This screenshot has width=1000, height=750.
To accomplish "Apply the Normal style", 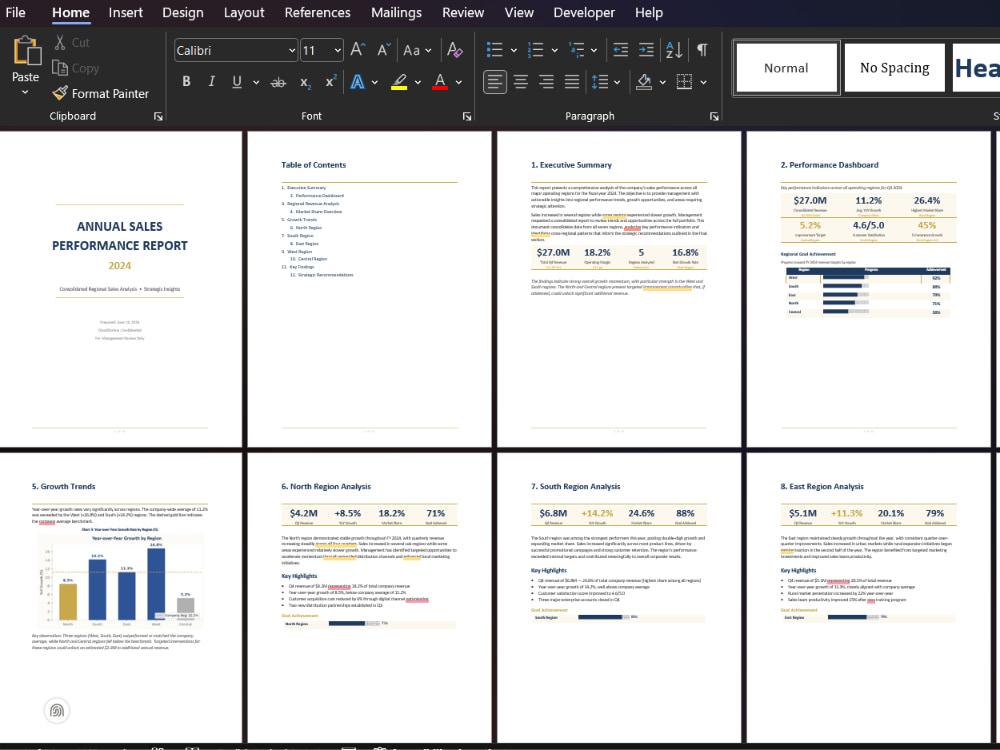I will [786, 68].
